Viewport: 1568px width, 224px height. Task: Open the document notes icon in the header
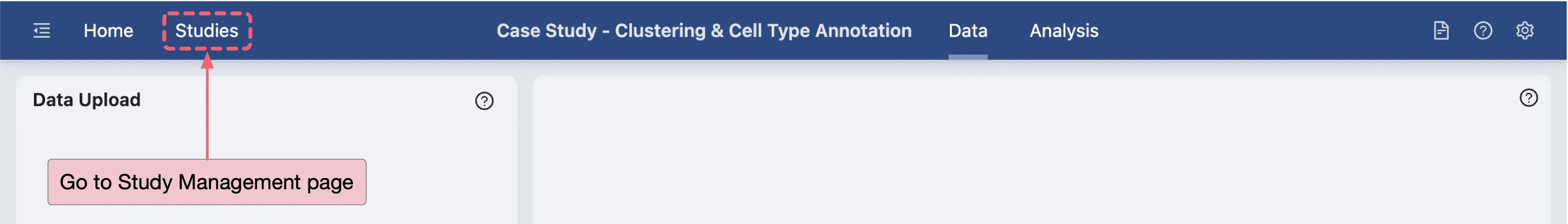(x=1441, y=31)
